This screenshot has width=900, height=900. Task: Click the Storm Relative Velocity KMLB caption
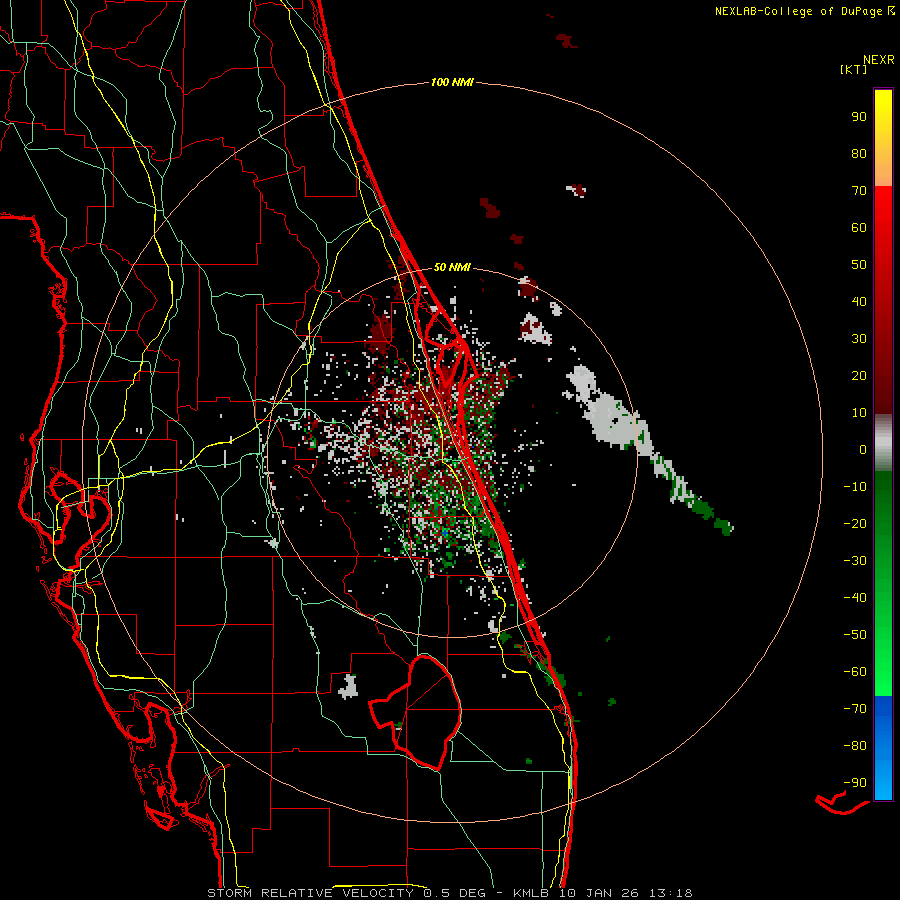tap(450, 893)
